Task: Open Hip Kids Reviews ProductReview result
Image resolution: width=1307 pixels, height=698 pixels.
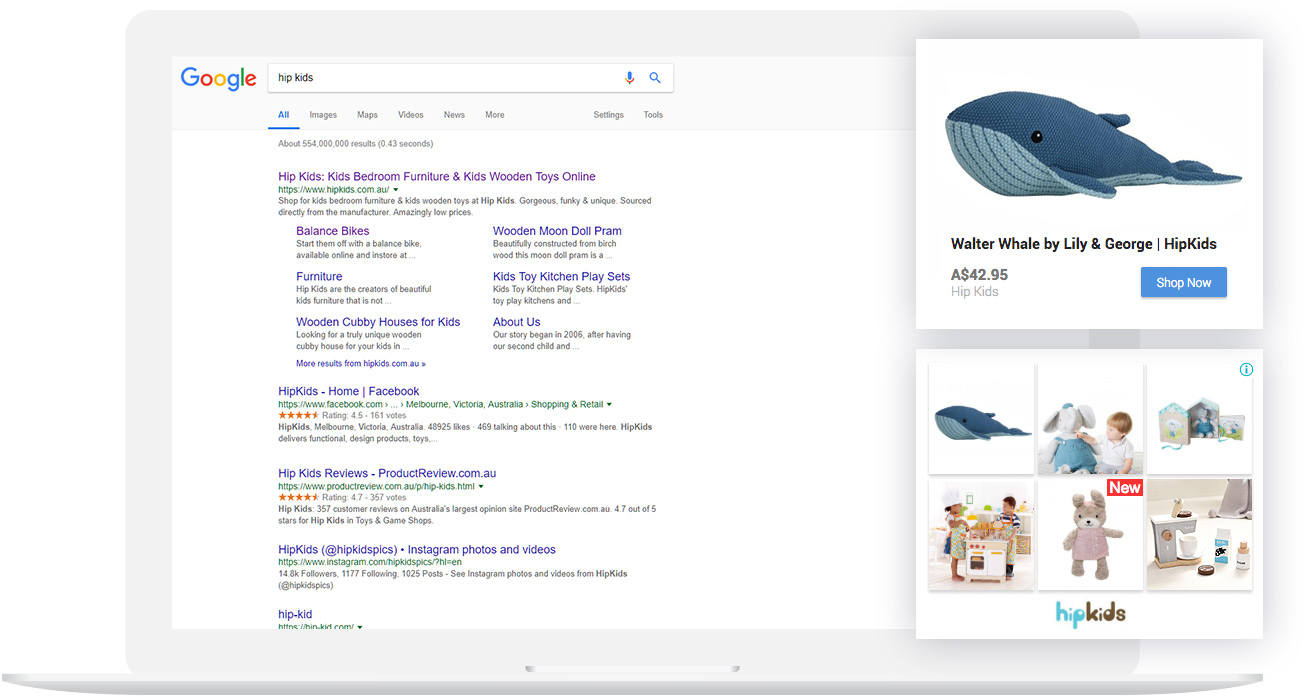Action: click(x=387, y=474)
